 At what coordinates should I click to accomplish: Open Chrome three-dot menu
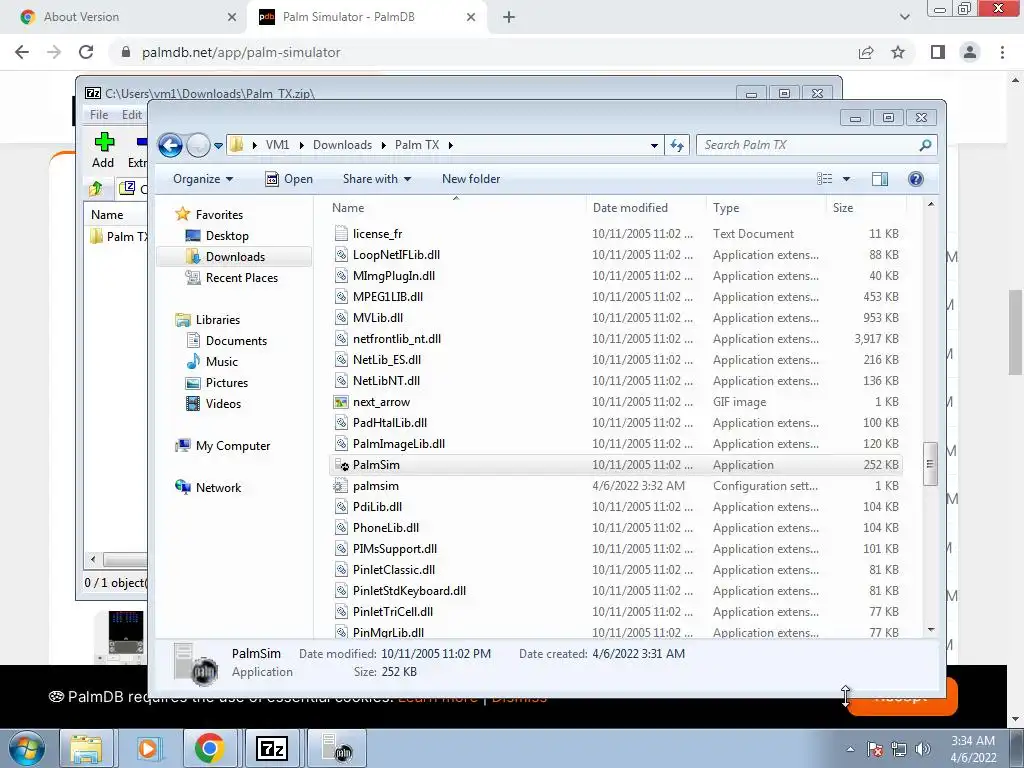(1002, 52)
